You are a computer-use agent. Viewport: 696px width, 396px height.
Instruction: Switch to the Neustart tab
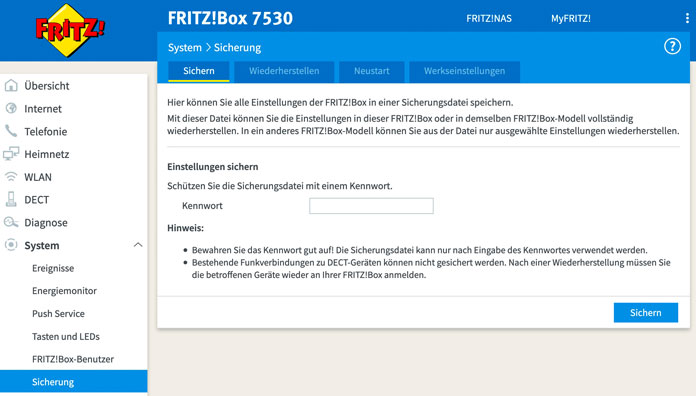[372, 71]
